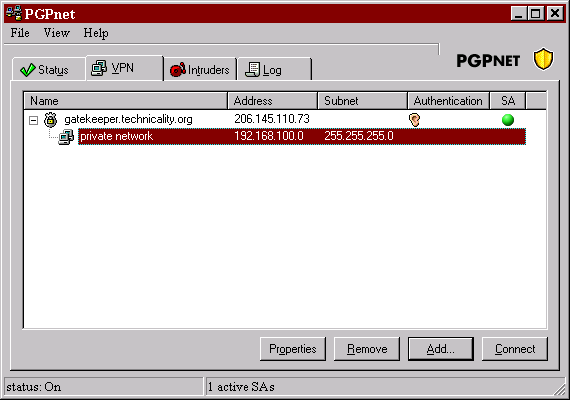570x400 pixels.
Task: Click the PGPnet title bar application icon
Action: [14, 13]
